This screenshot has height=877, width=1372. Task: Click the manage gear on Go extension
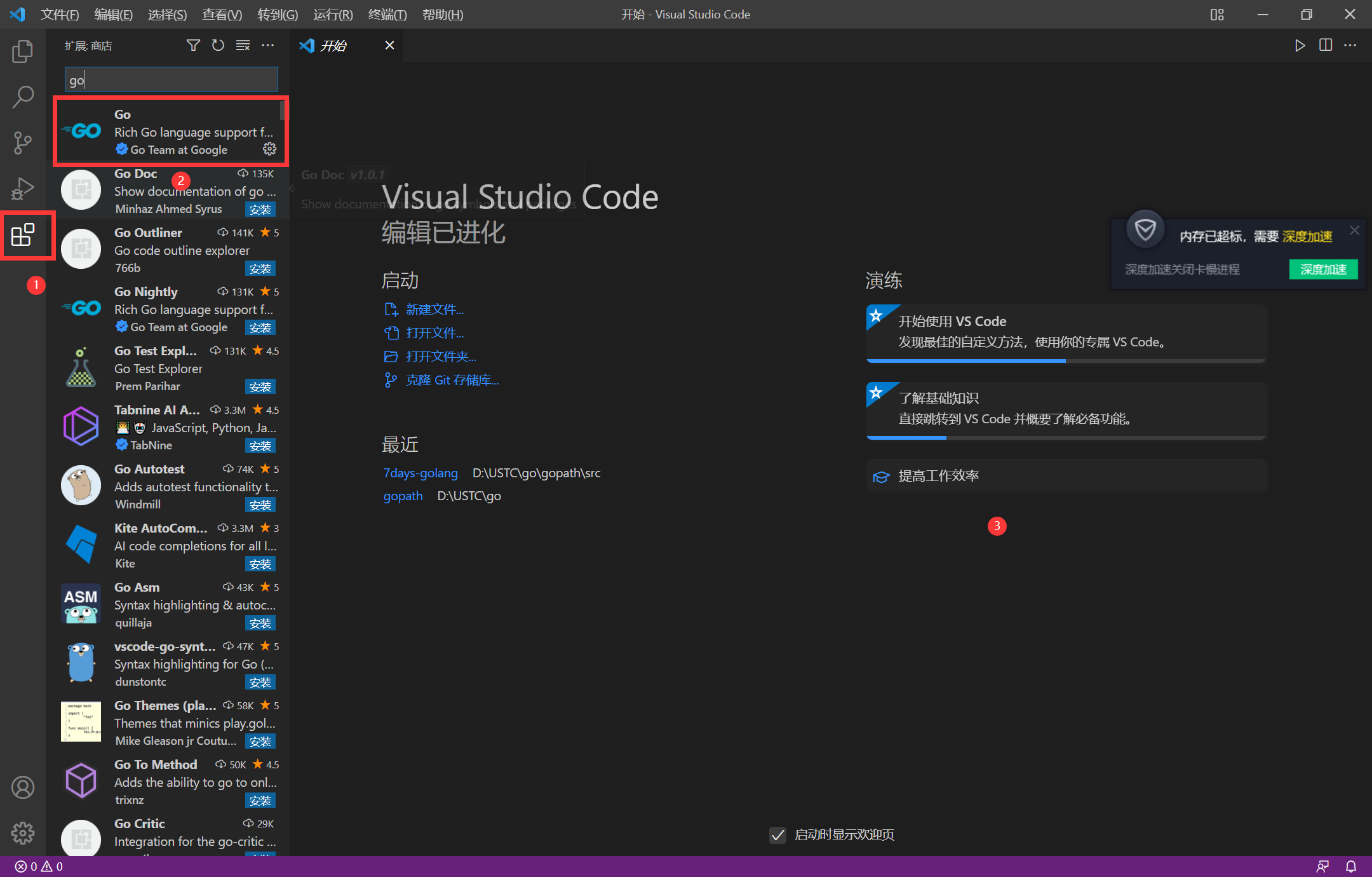tap(270, 149)
